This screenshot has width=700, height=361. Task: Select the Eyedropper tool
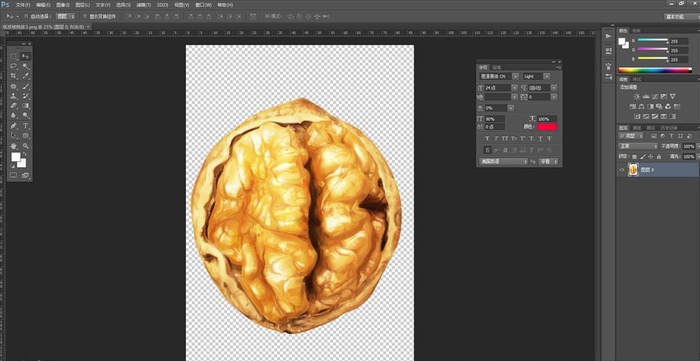click(x=25, y=76)
